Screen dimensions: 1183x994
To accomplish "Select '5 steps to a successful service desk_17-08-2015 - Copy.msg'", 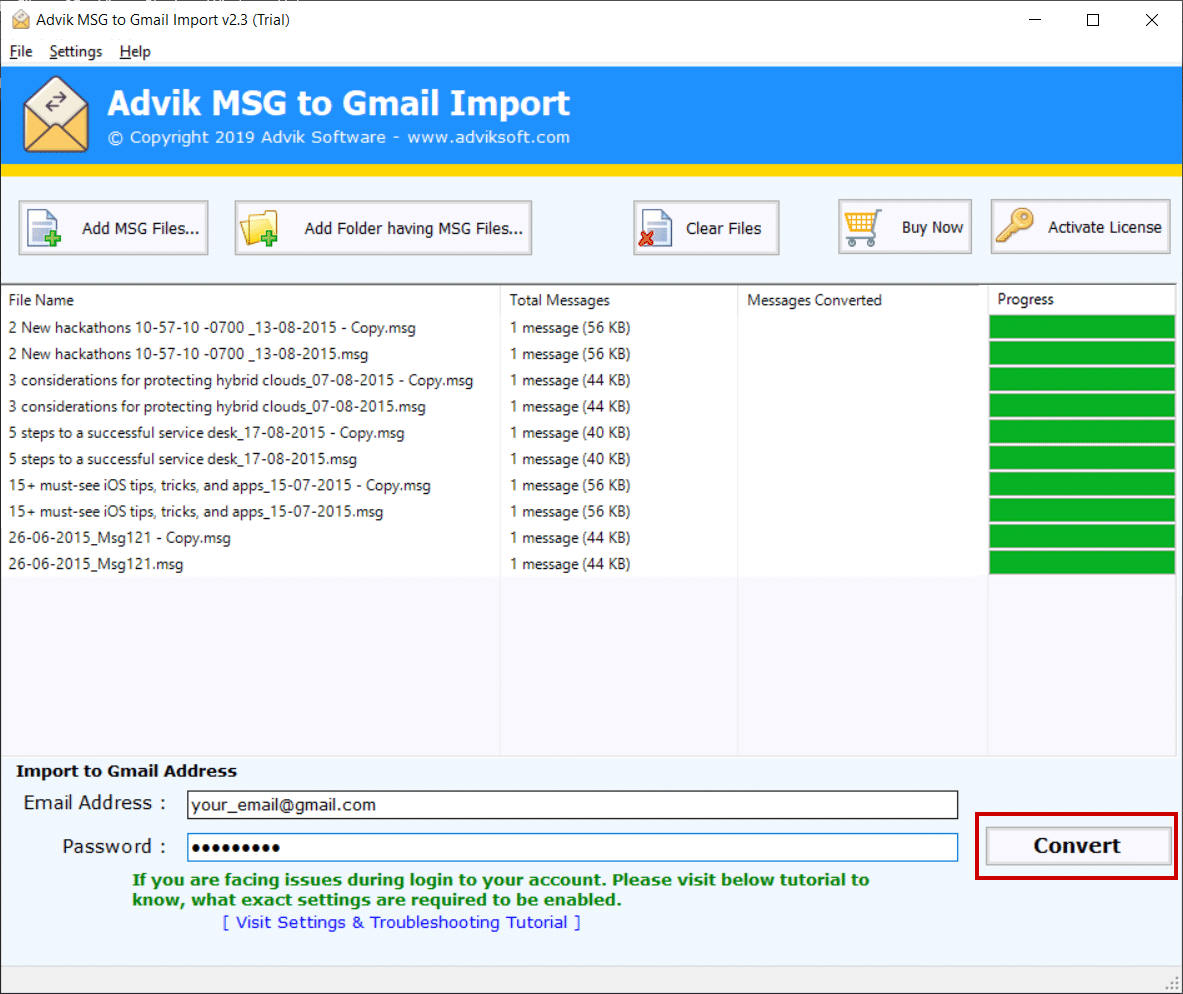I will 207,433.
